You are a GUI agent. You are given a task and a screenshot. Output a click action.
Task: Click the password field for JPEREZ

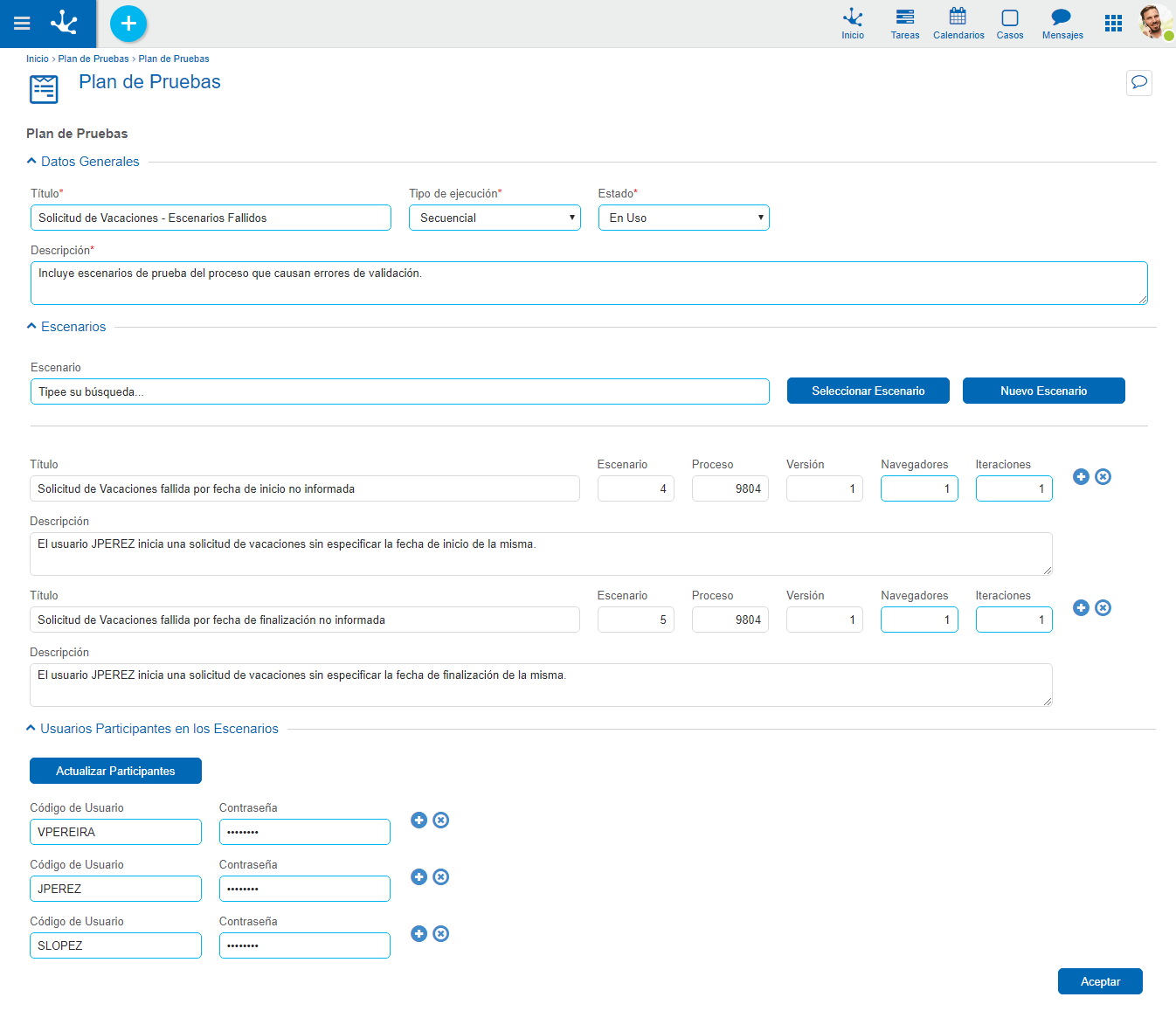(x=305, y=889)
